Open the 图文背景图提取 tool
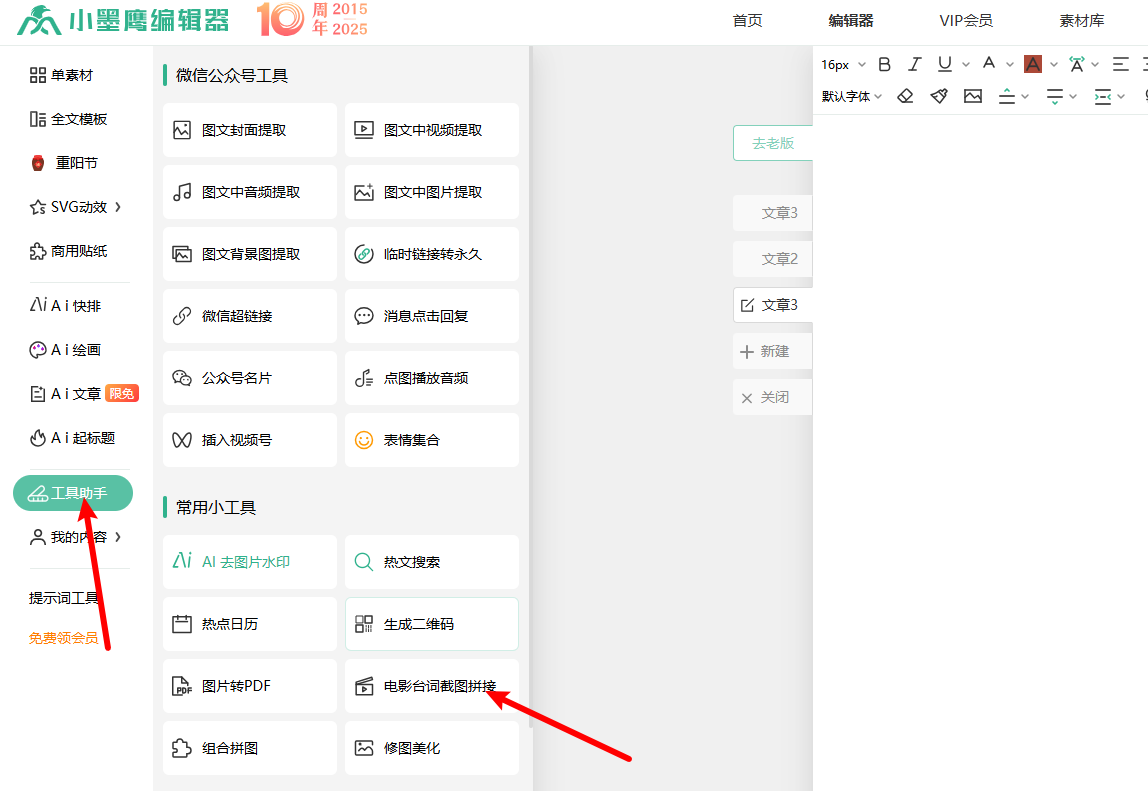The width and height of the screenshot is (1148, 791). point(250,254)
